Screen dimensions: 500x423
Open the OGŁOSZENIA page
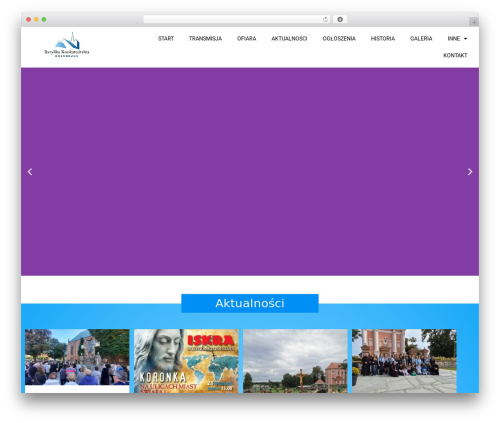pos(339,39)
